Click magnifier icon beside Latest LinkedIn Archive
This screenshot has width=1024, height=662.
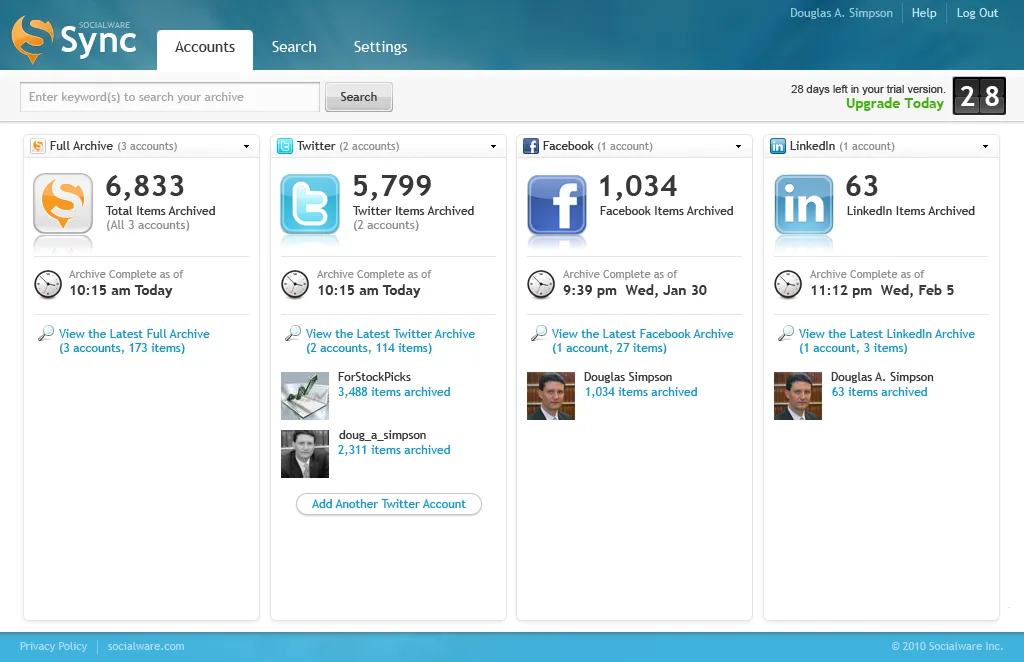(786, 333)
